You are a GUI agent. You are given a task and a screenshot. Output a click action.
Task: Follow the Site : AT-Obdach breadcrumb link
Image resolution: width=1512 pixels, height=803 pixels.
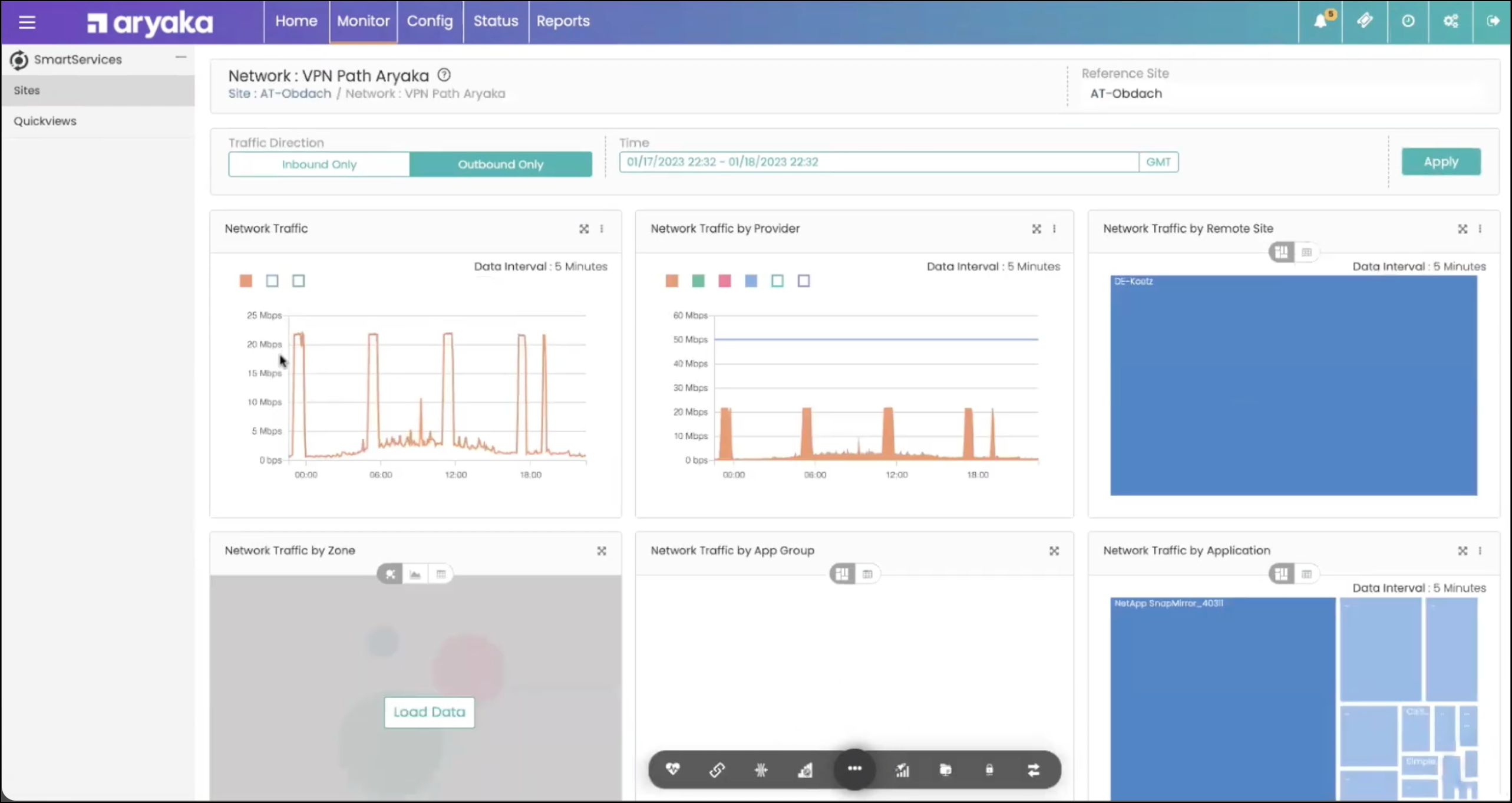[280, 94]
